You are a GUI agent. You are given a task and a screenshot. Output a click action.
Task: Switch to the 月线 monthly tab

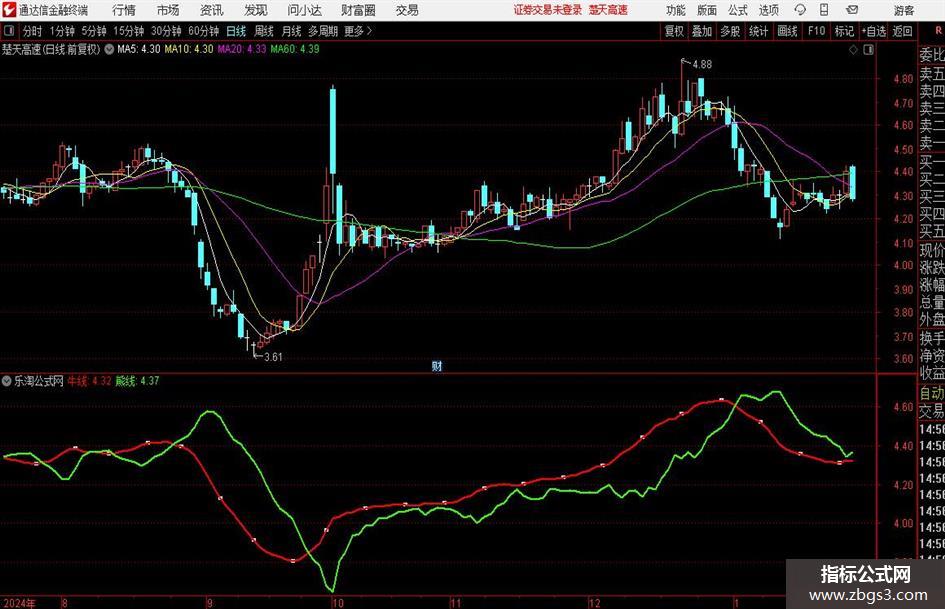292,31
